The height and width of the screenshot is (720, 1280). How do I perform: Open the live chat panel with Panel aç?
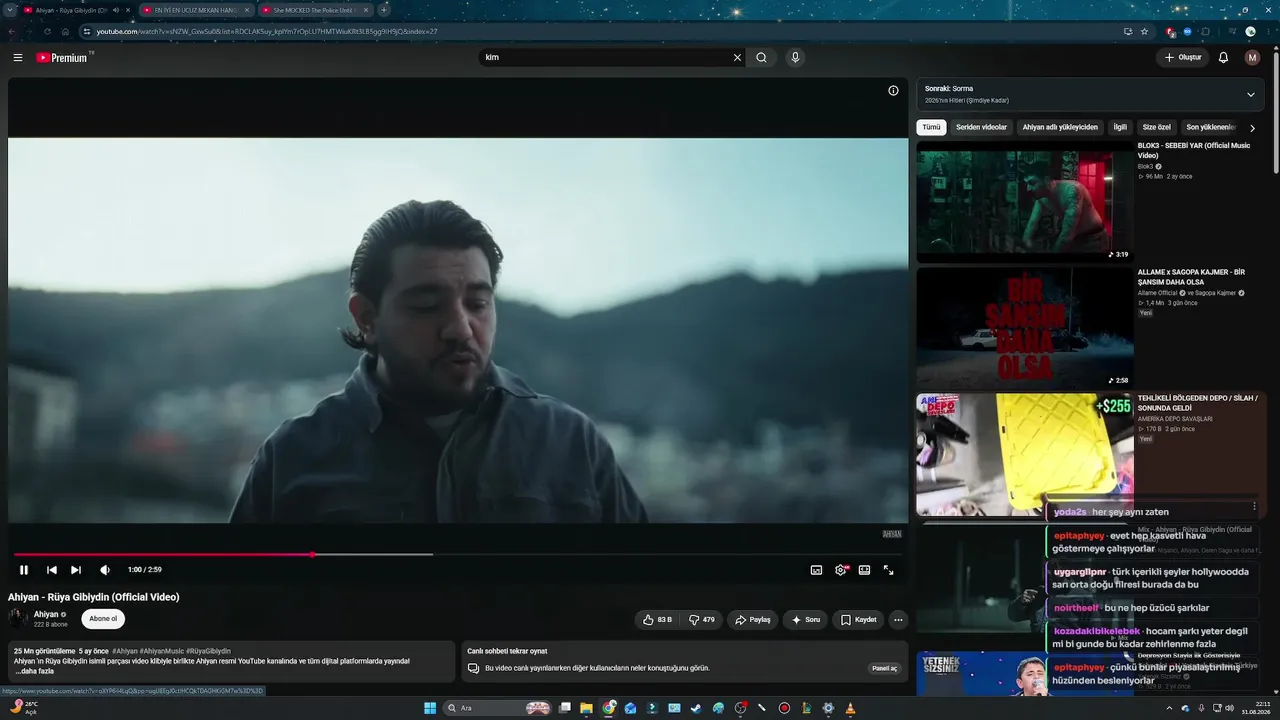[885, 668]
